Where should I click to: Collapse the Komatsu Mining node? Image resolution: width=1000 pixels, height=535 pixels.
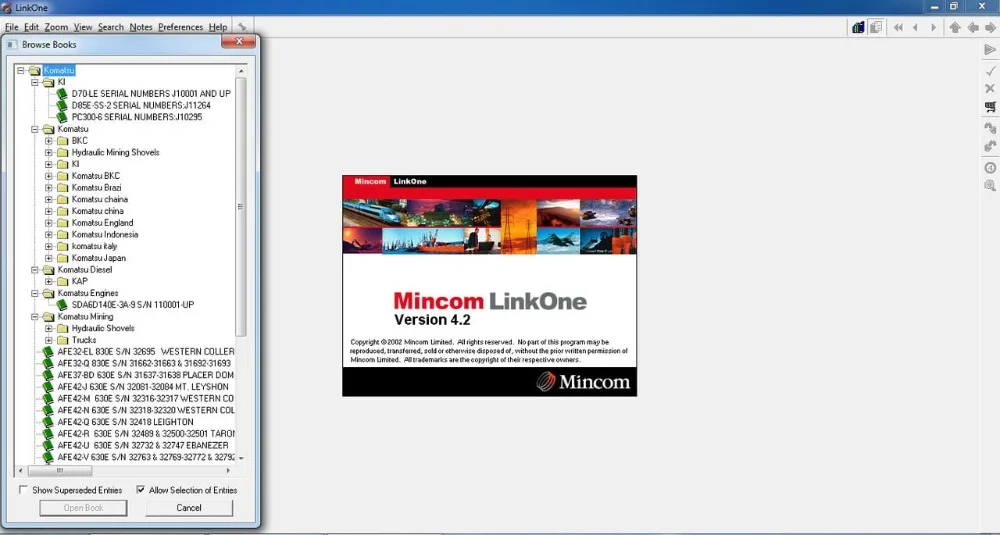click(x=35, y=317)
